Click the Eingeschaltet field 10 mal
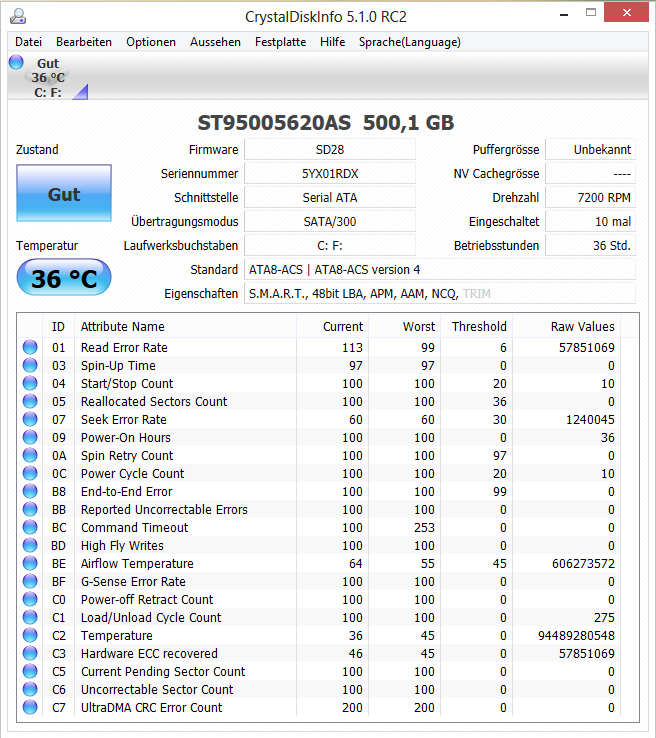The height and width of the screenshot is (738, 656). [x=591, y=222]
